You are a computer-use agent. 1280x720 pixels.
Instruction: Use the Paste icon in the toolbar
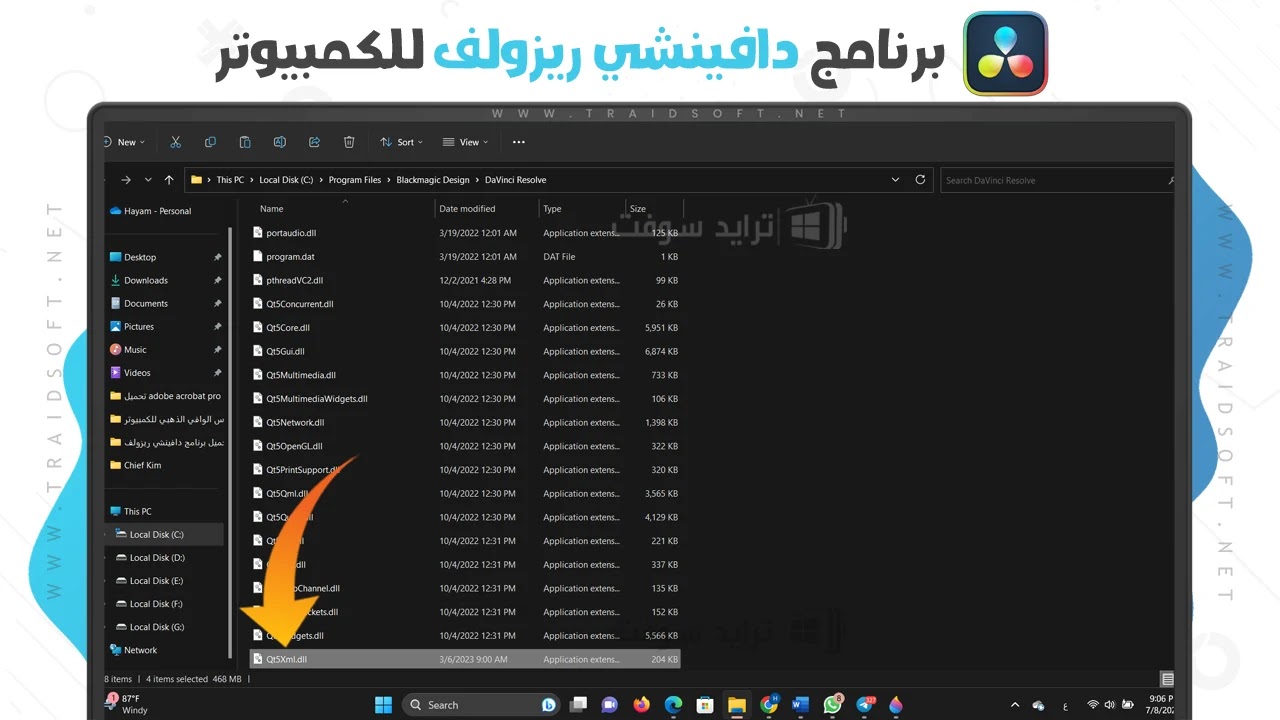[x=245, y=142]
